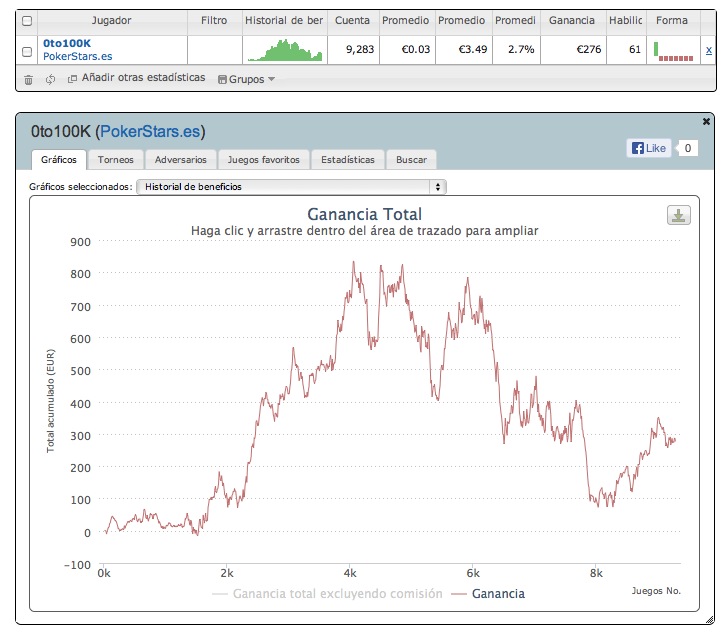Switch to the Torneos tab
728x635 pixels.
[x=116, y=160]
